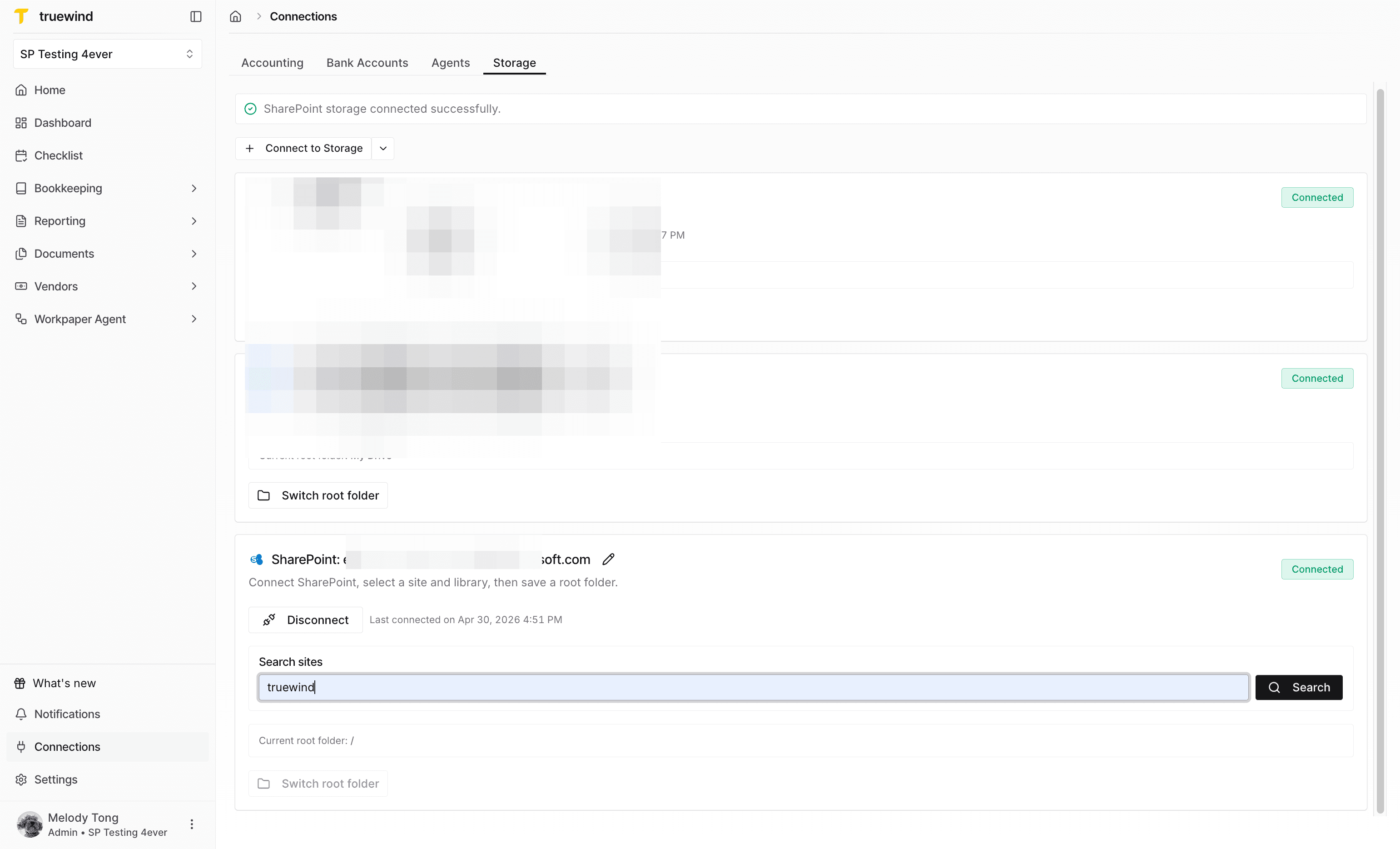Click the Settings gear icon
This screenshot has width=1400, height=849.
[21, 779]
